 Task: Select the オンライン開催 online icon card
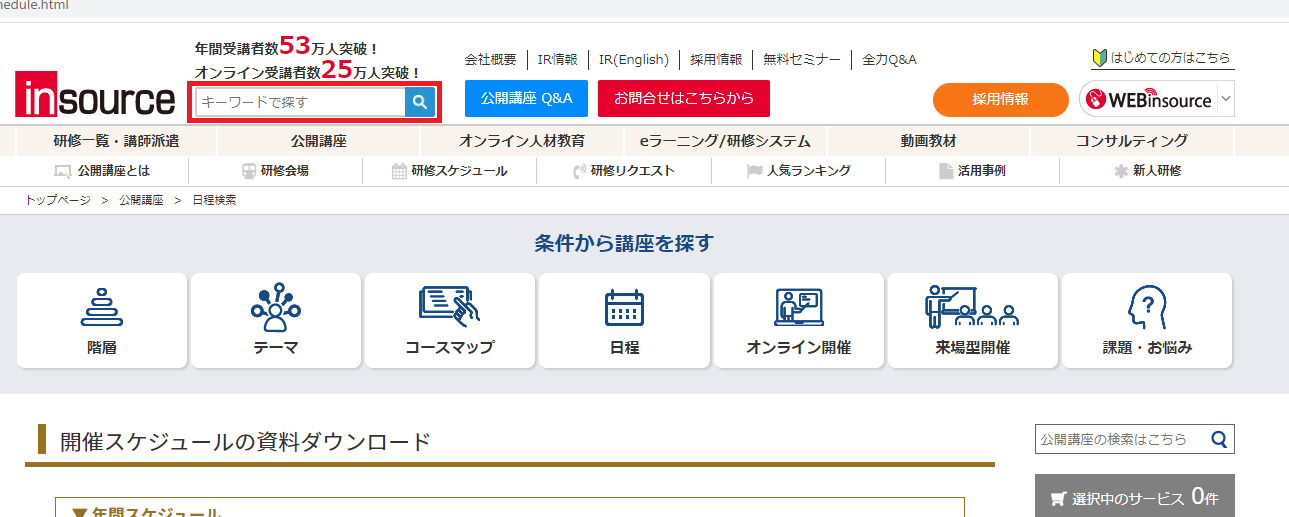click(x=797, y=320)
